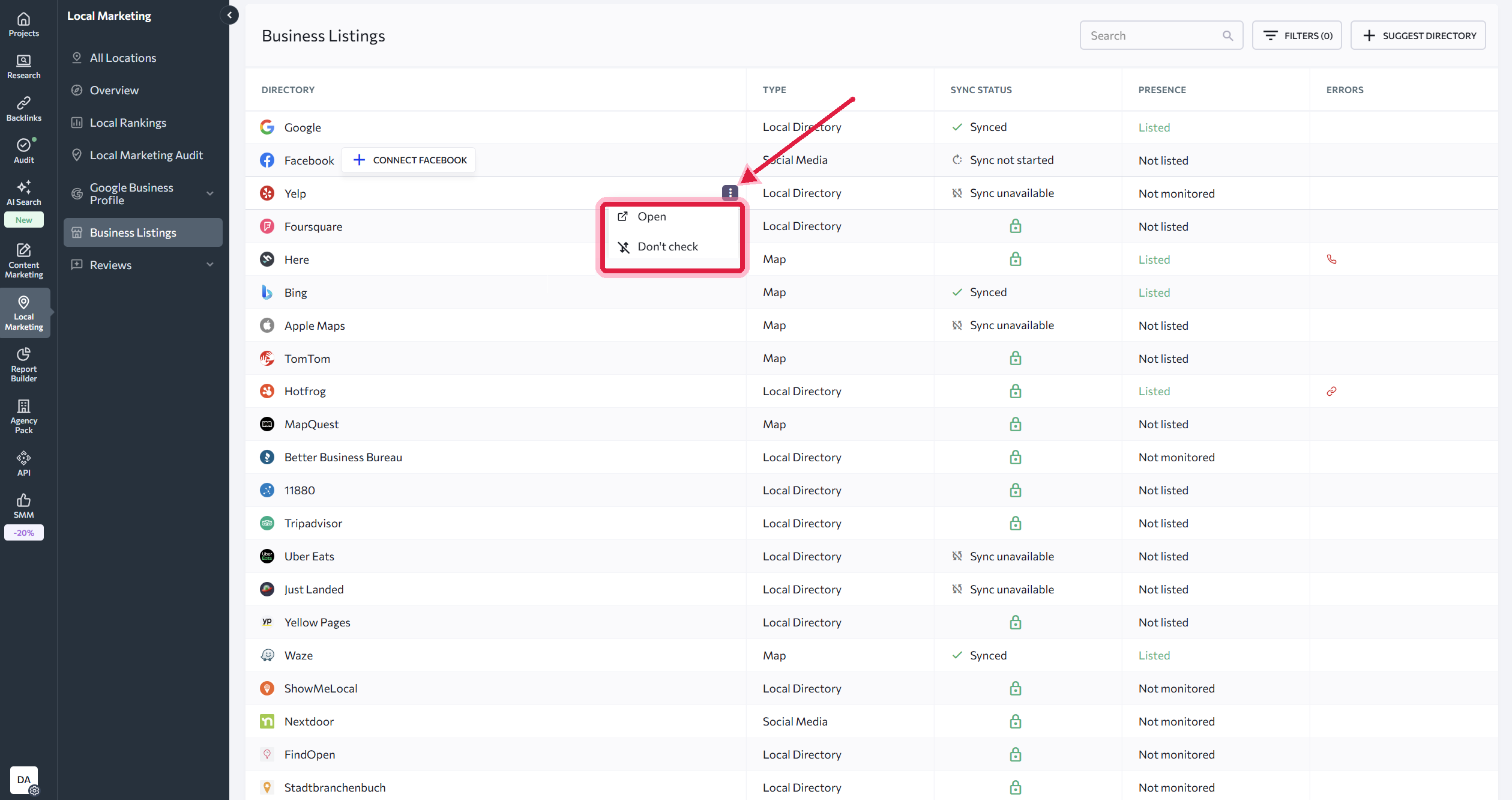Image resolution: width=1512 pixels, height=800 pixels.
Task: Click the FindOpen directory name
Action: (x=310, y=754)
